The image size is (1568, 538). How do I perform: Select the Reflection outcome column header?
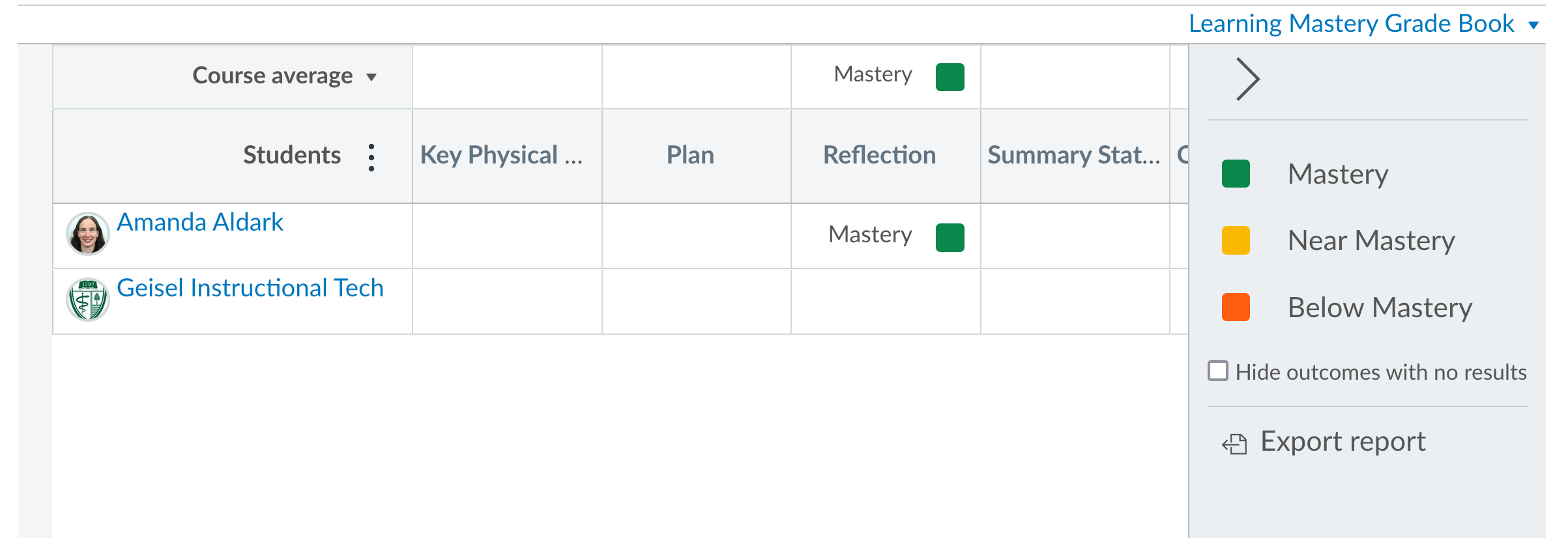[880, 155]
